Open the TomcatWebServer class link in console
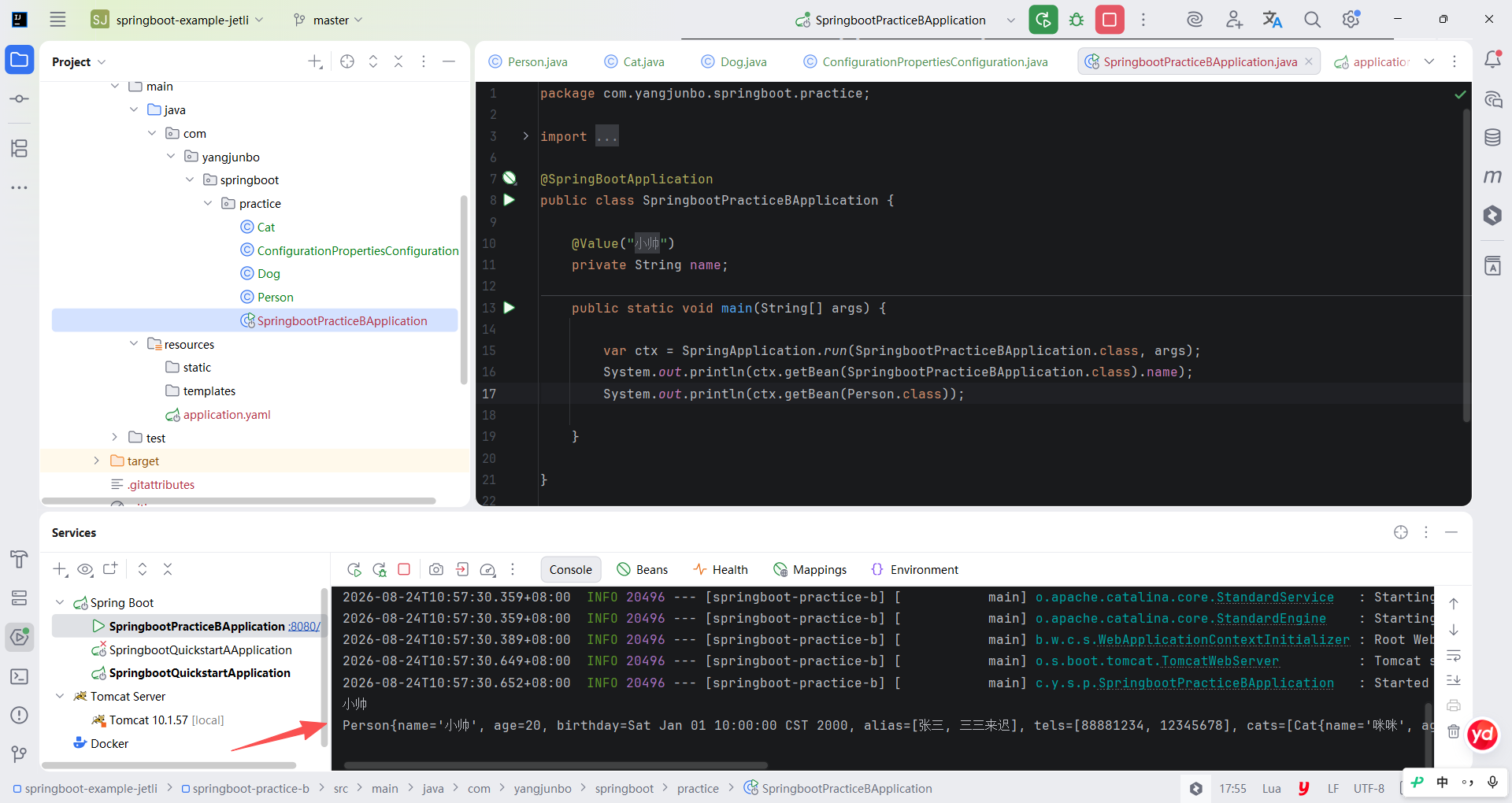Image resolution: width=1512 pixels, height=803 pixels. pos(1220,661)
